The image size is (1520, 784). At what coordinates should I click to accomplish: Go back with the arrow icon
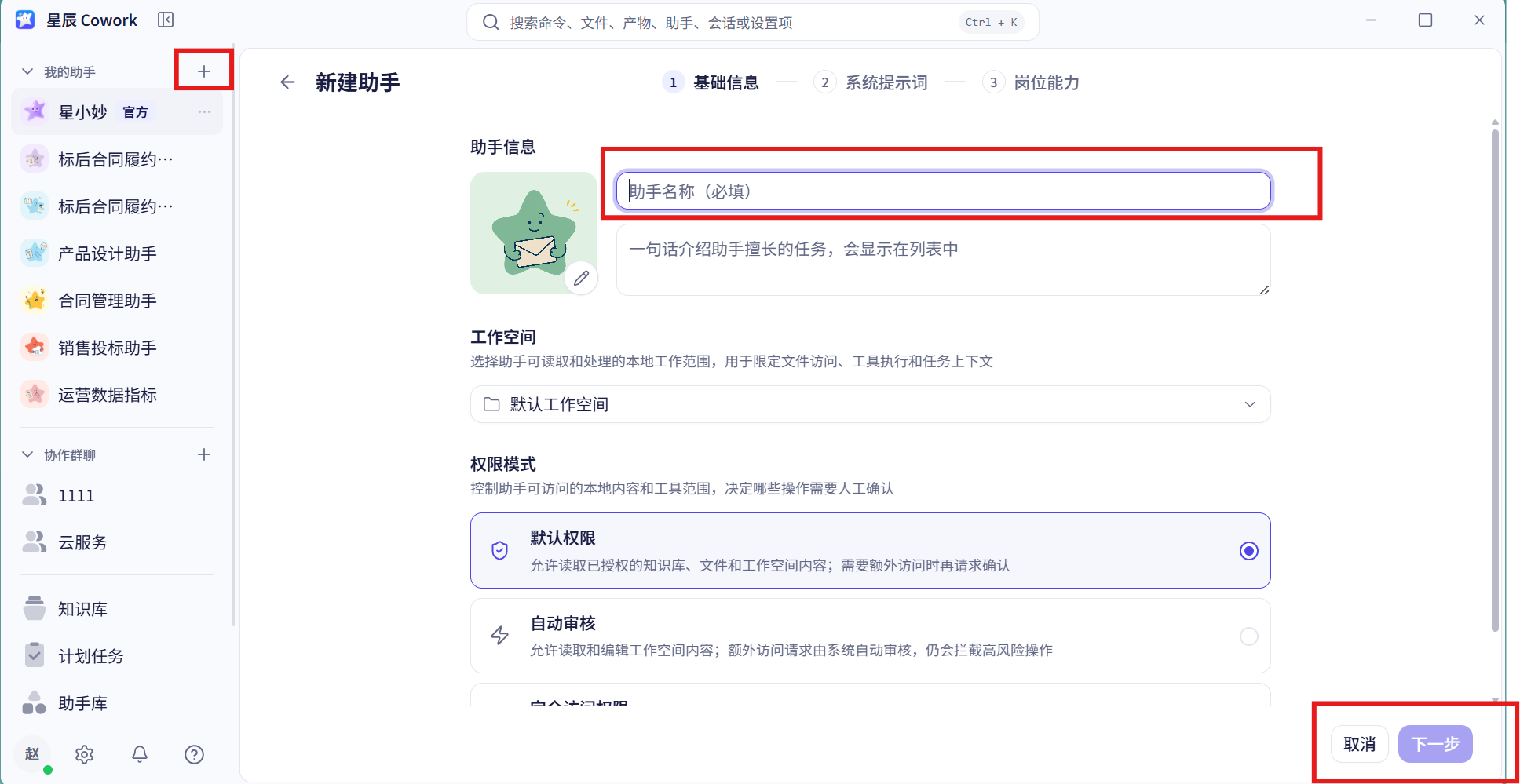[x=287, y=82]
